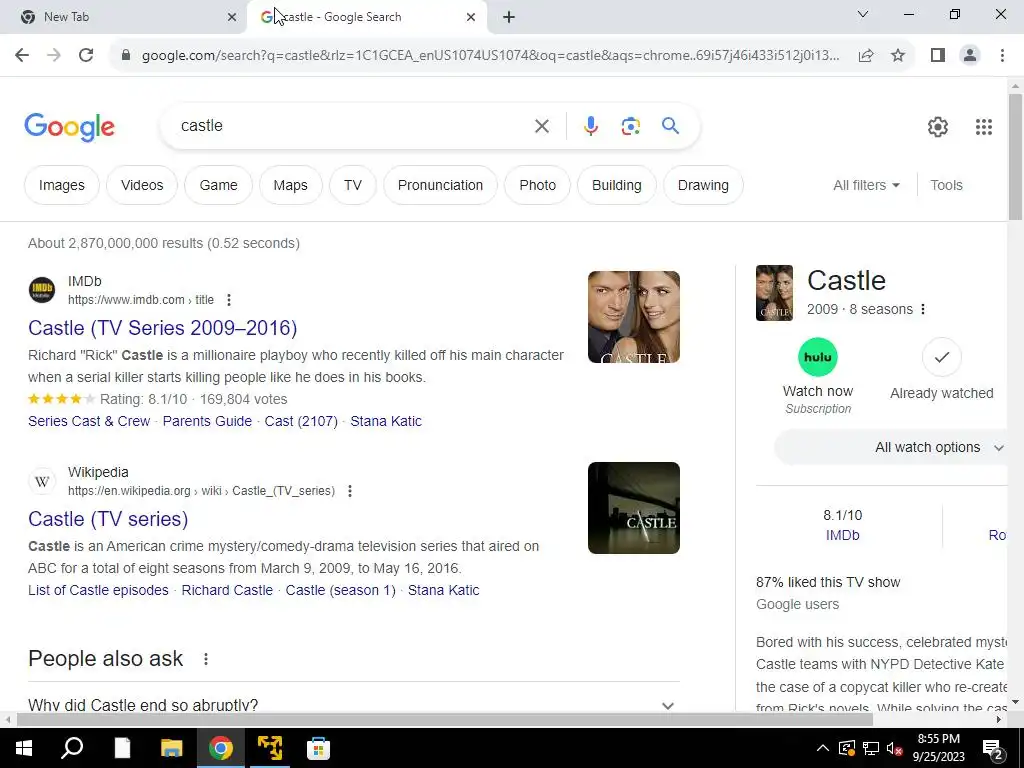Click the castle search input field
Image resolution: width=1024 pixels, height=768 pixels.
[353, 126]
